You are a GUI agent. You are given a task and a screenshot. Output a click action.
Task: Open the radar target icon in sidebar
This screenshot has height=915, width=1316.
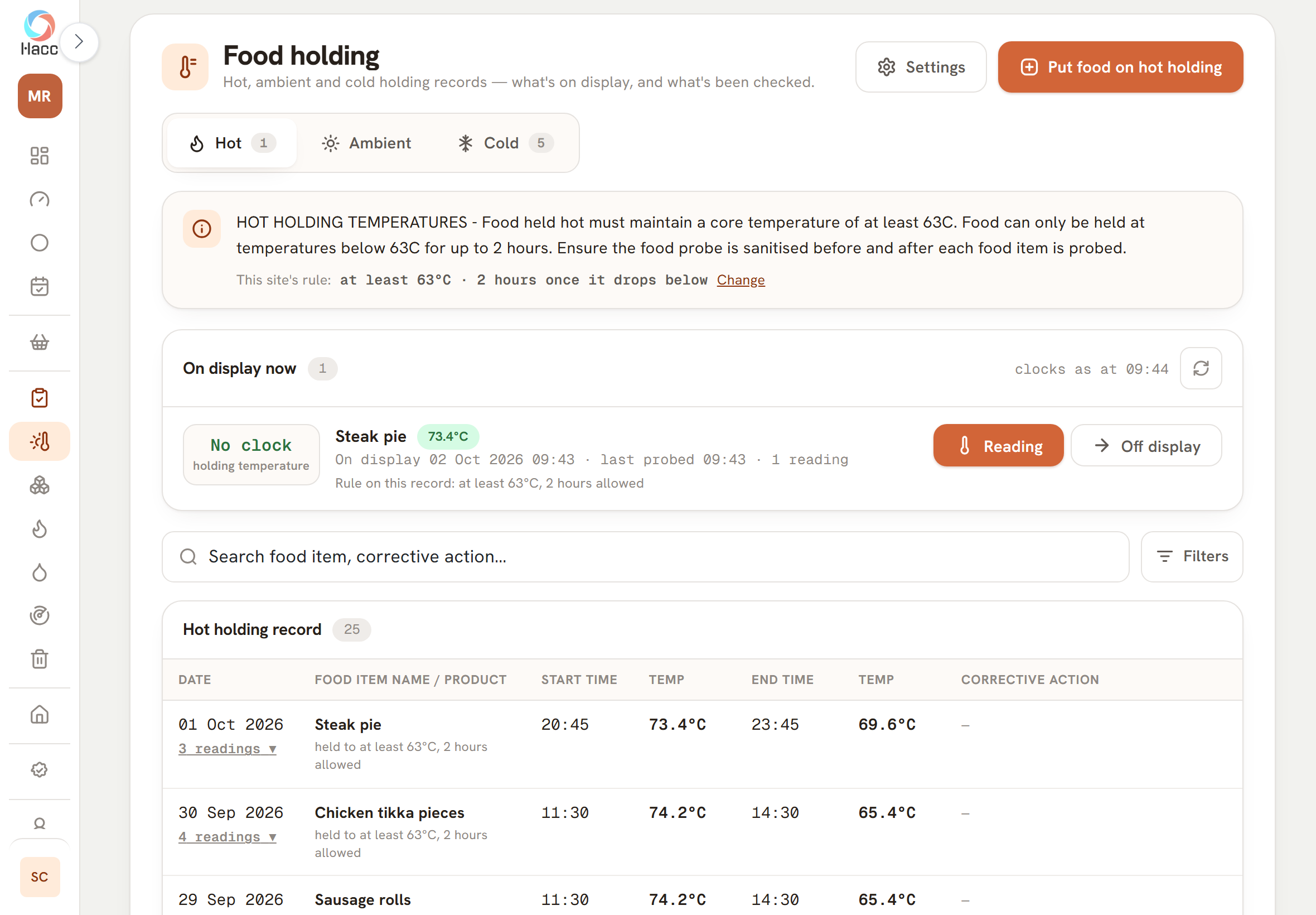point(40,615)
